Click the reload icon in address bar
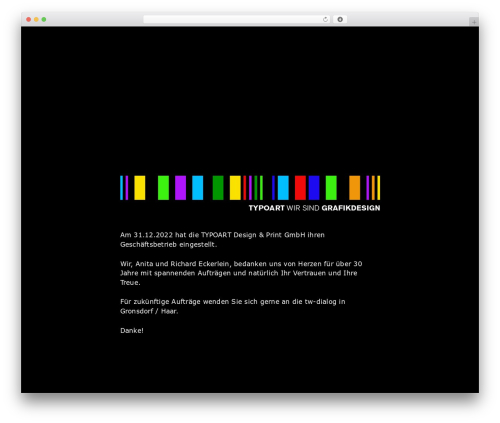The height and width of the screenshot is (423, 500). (x=325, y=20)
